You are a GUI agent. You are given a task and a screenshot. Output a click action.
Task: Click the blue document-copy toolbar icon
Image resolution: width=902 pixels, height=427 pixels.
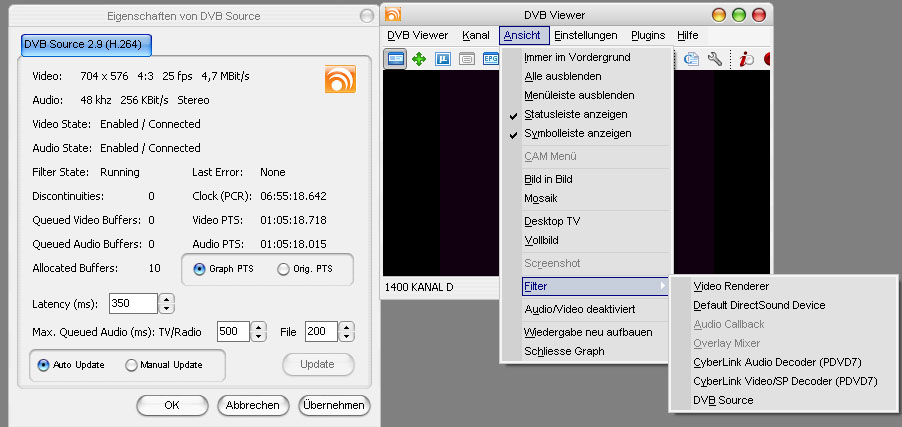click(x=692, y=59)
